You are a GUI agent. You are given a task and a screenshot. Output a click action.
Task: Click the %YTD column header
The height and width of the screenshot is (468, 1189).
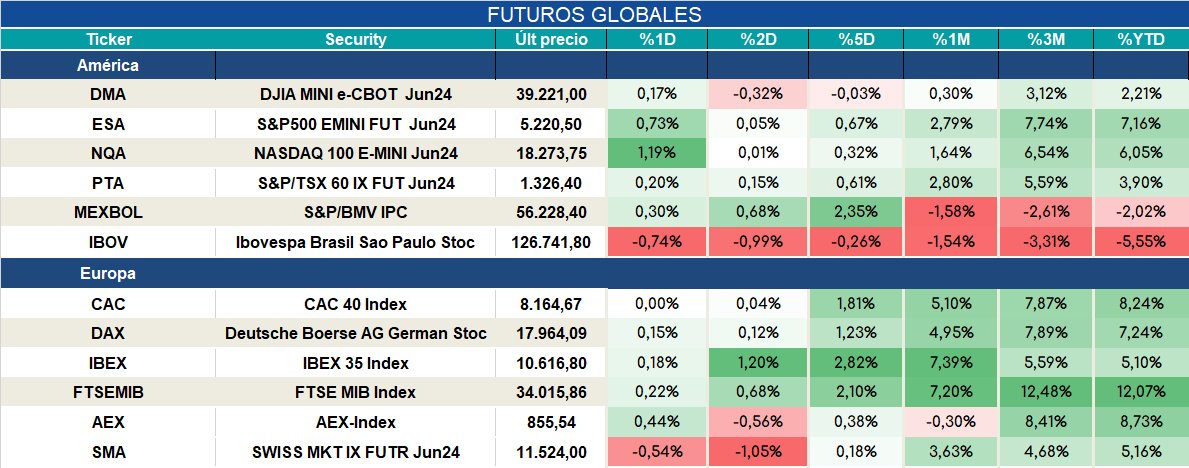pos(1140,40)
